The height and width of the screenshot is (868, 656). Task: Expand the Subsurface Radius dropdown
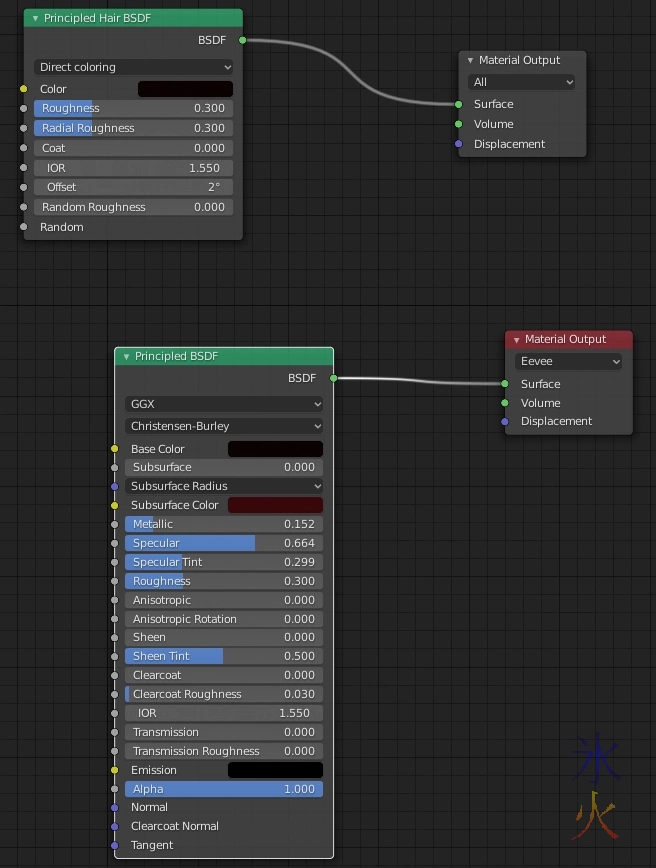click(x=224, y=486)
